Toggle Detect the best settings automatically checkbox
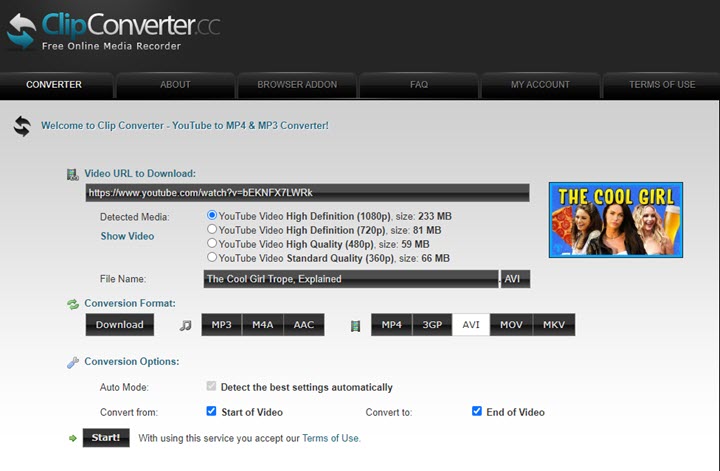The width and height of the screenshot is (720, 471). coord(211,386)
